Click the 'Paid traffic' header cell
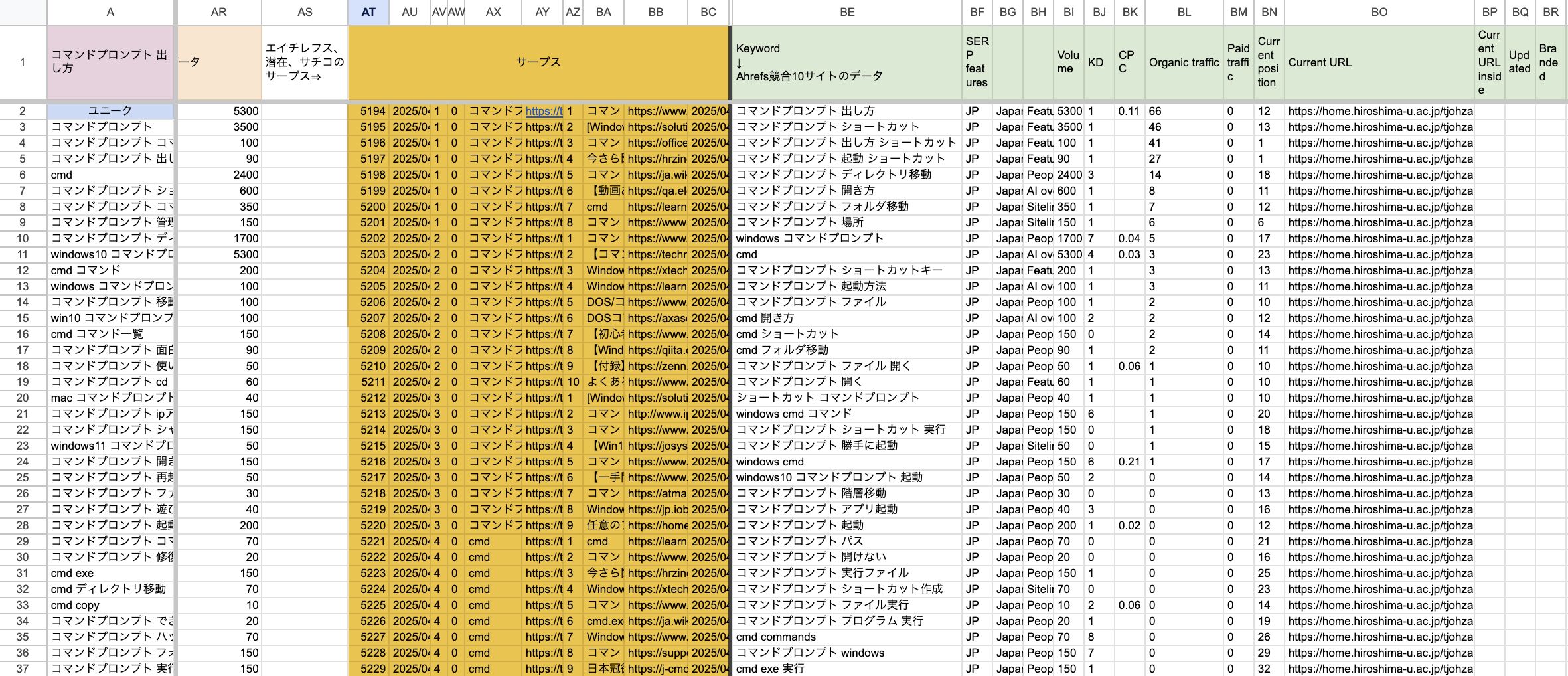 pos(1238,62)
